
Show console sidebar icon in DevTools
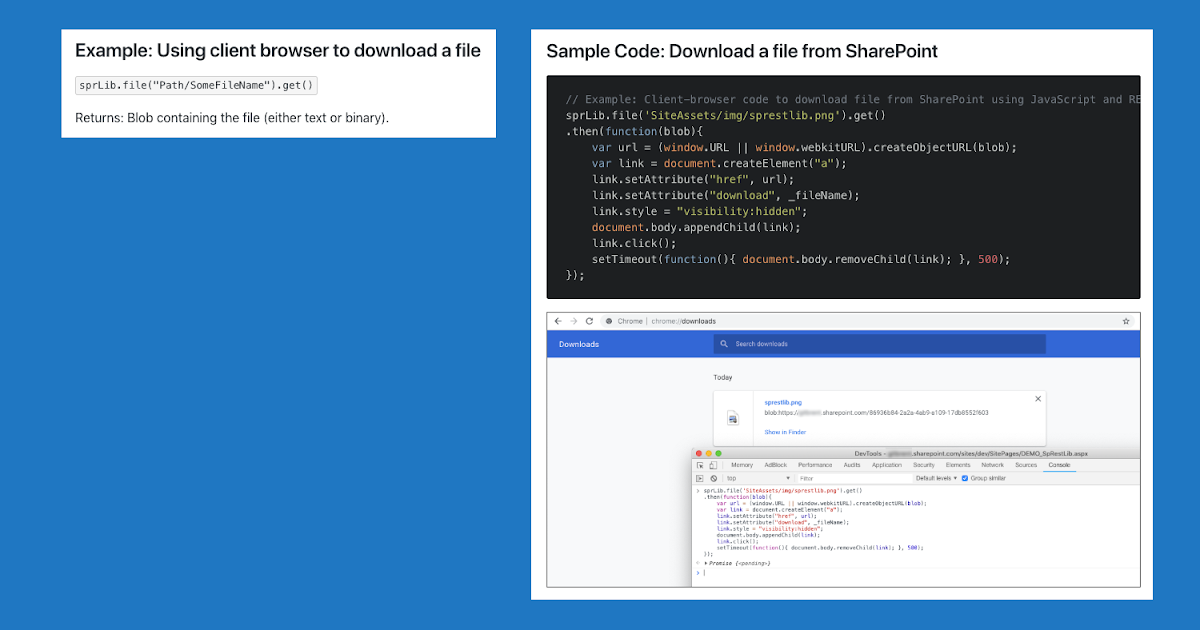click(699, 478)
